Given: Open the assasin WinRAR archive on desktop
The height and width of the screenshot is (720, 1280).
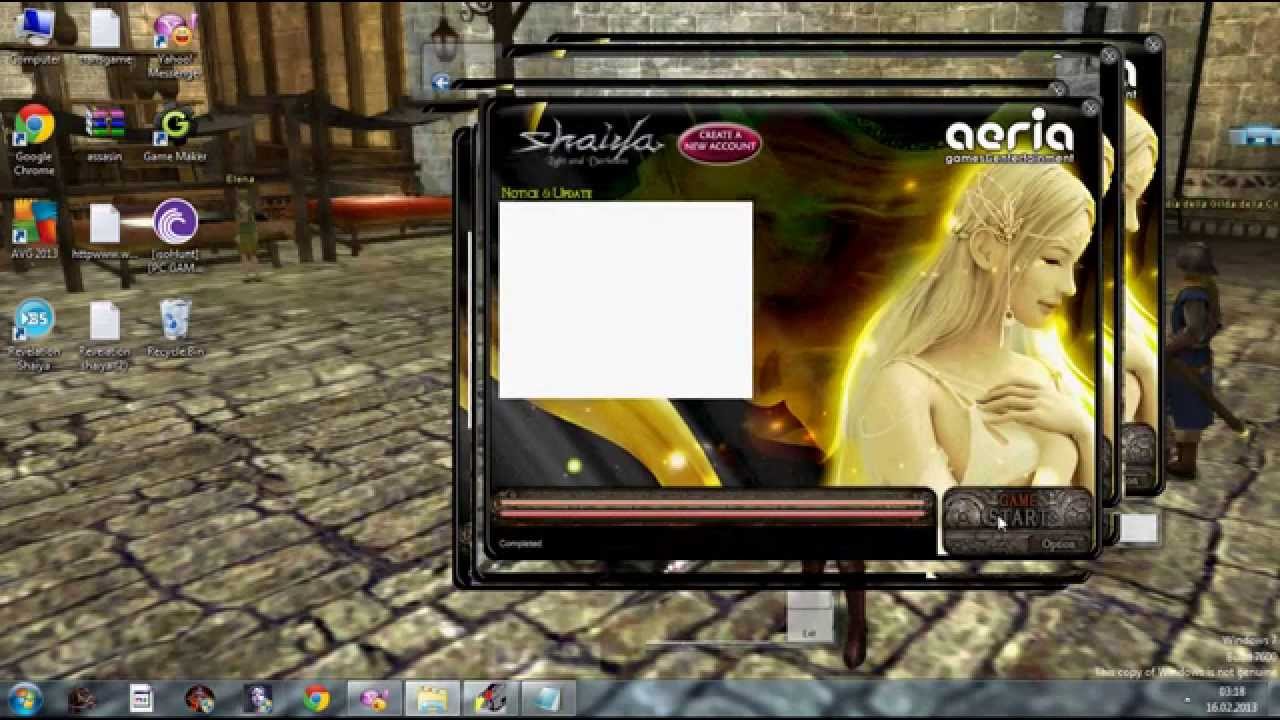Looking at the screenshot, I should [x=104, y=135].
